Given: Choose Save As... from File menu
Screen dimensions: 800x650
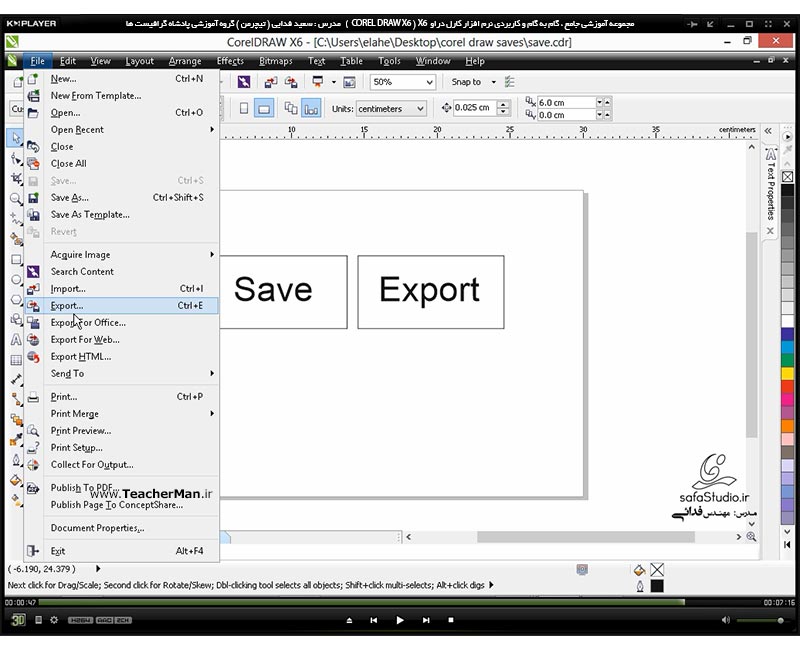Looking at the screenshot, I should tap(121, 197).
